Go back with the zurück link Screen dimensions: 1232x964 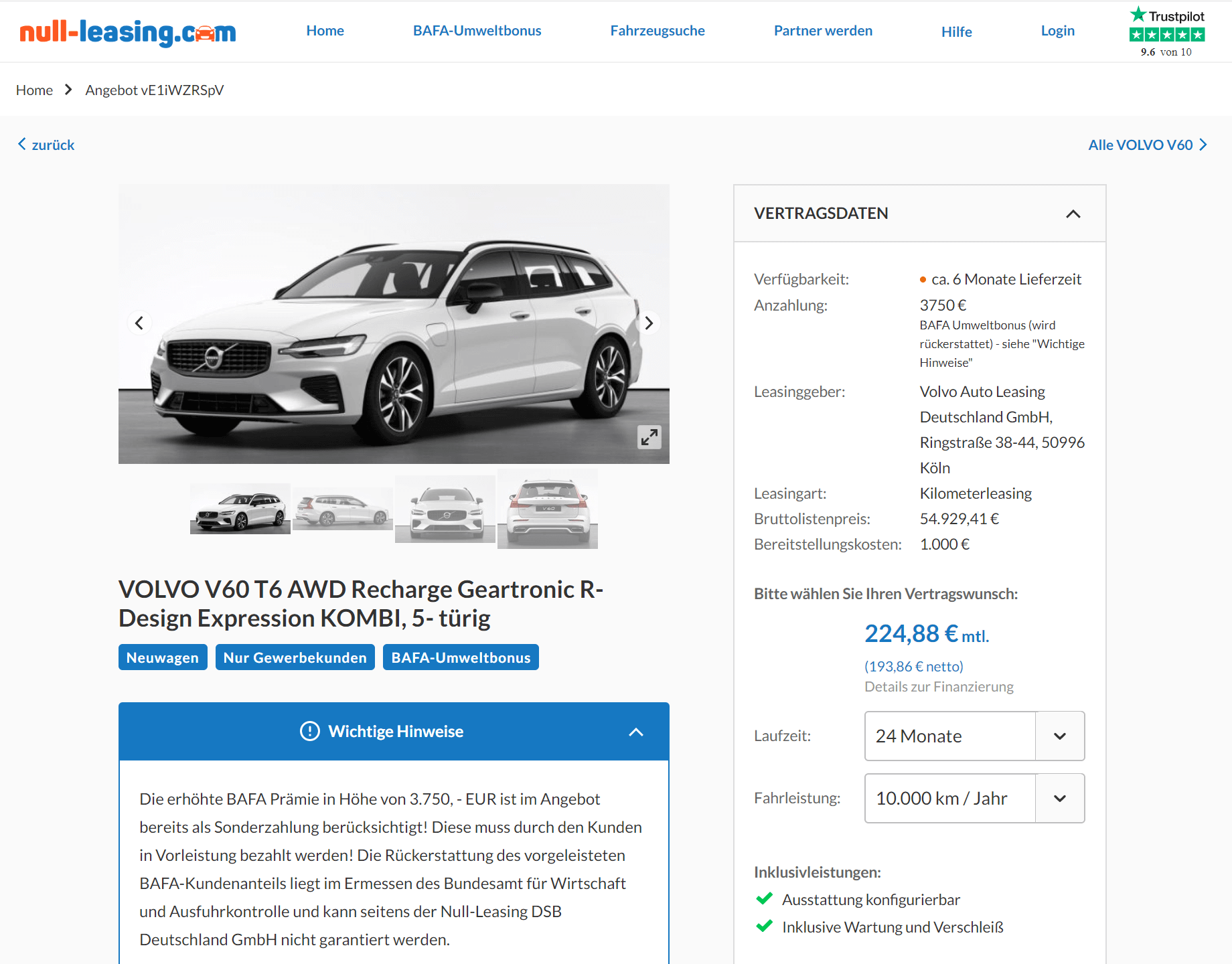(46, 145)
